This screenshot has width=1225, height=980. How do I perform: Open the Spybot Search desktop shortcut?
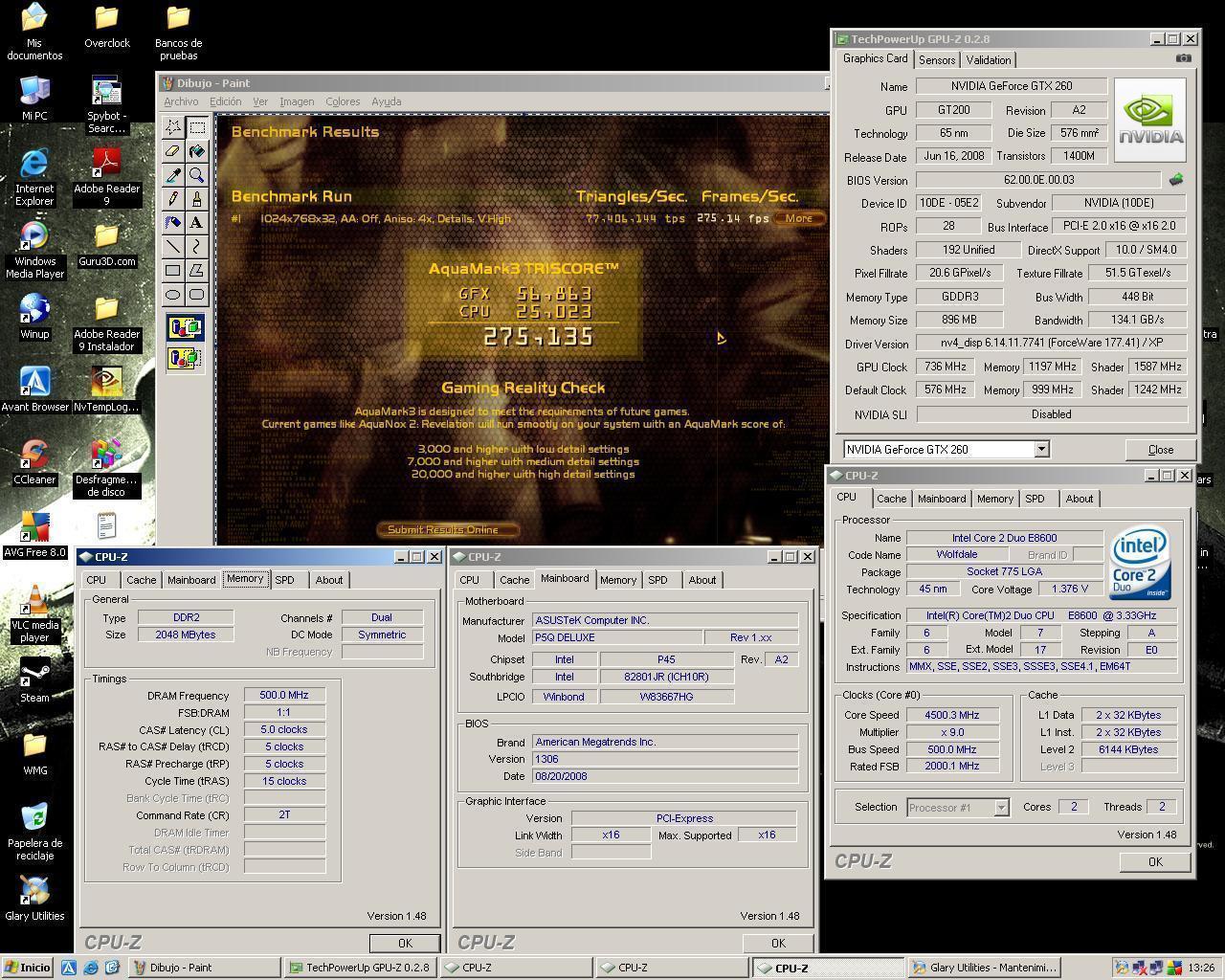click(106, 104)
